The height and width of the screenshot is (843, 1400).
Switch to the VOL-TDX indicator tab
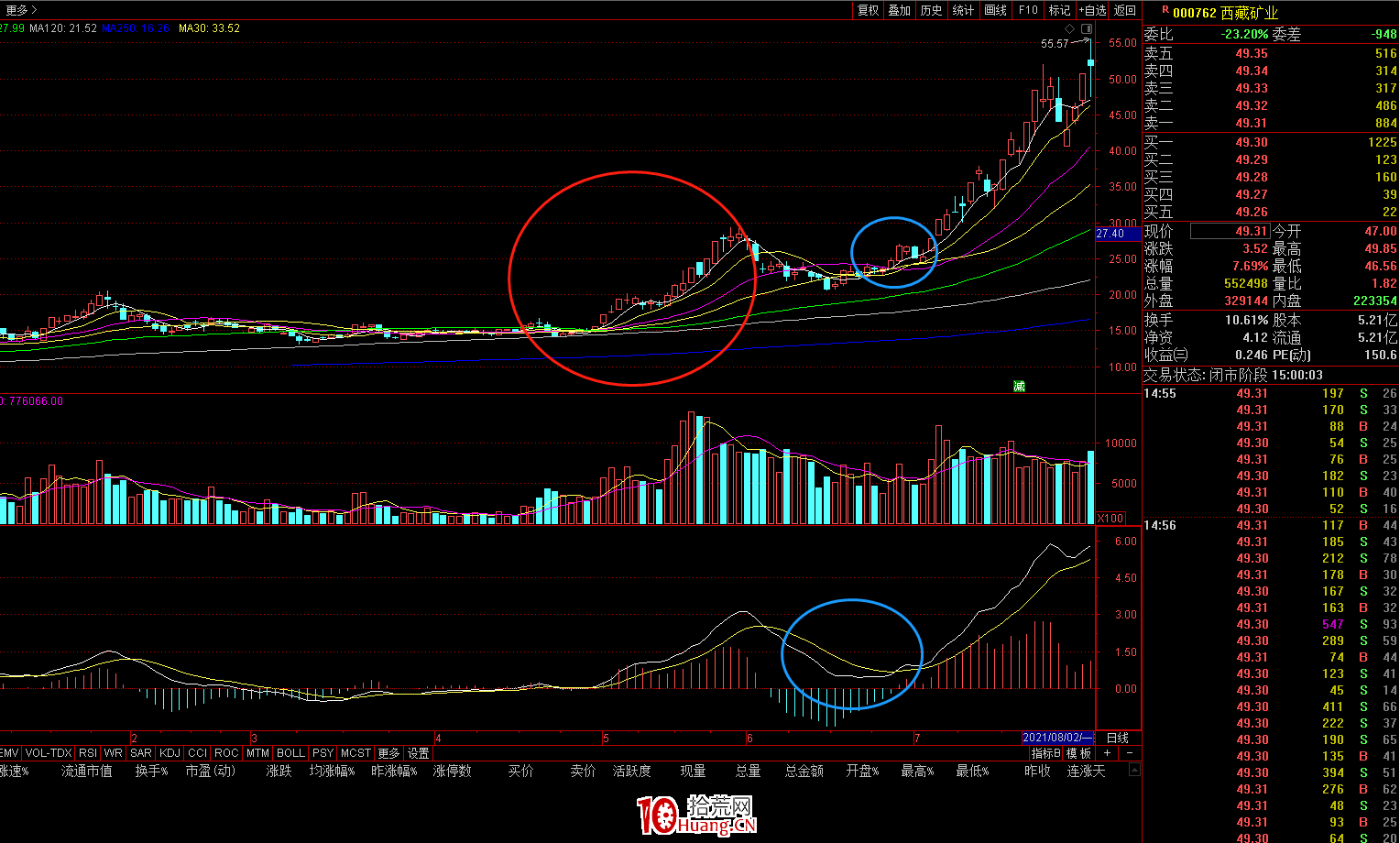pyautogui.click(x=49, y=753)
